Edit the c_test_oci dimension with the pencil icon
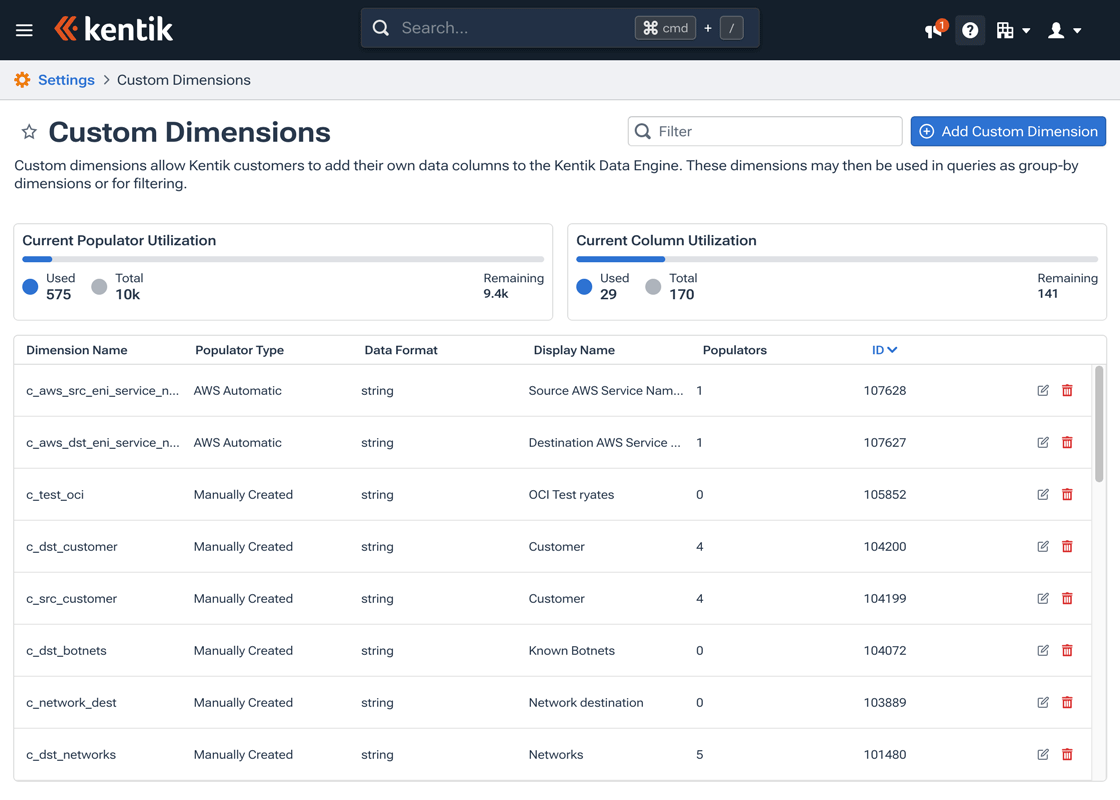 click(x=1042, y=494)
